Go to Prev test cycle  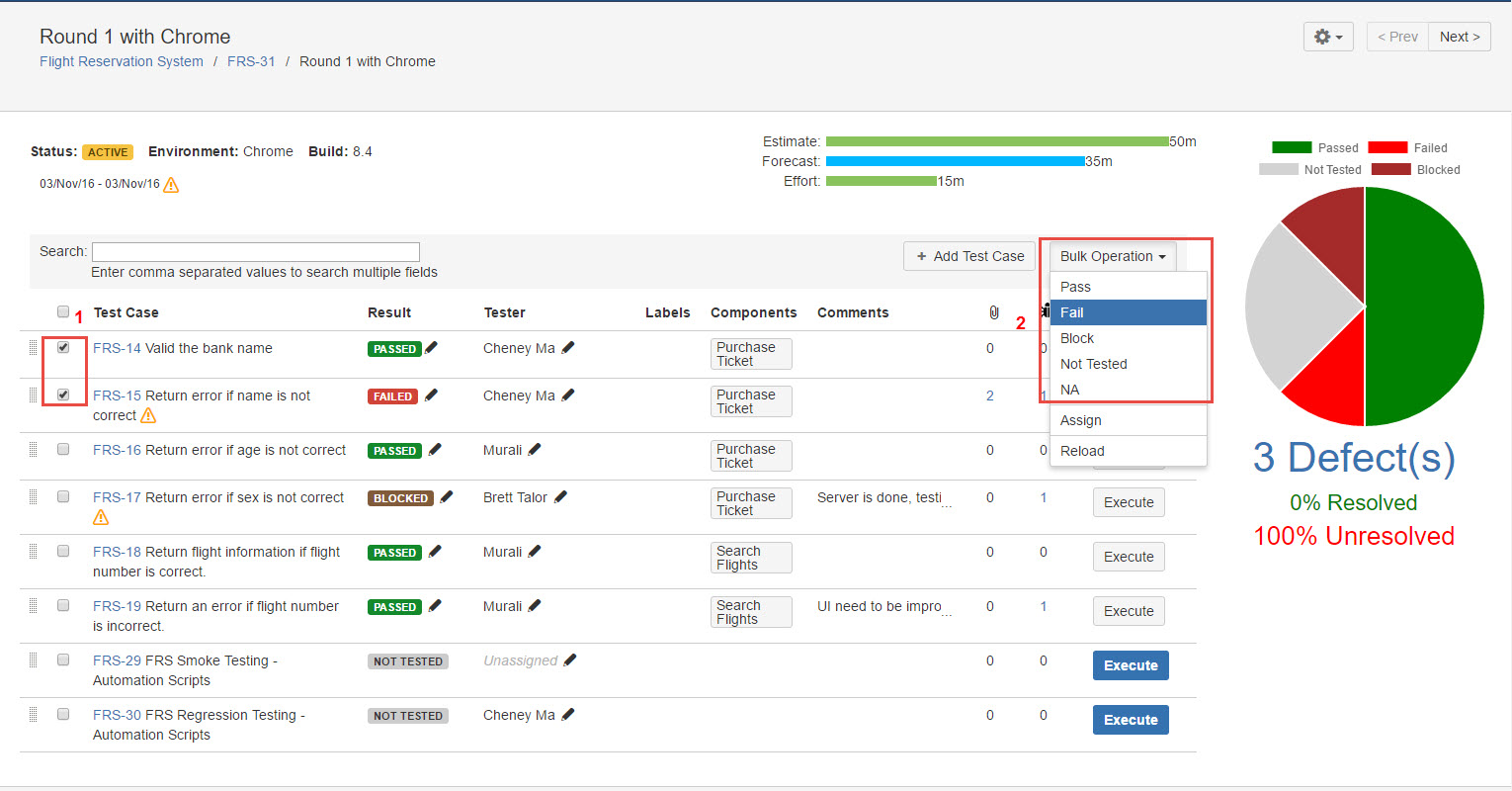[1397, 37]
